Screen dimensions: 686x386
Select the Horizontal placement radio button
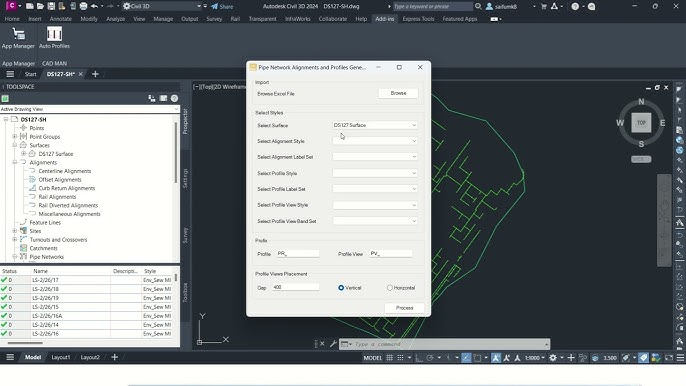coord(389,288)
